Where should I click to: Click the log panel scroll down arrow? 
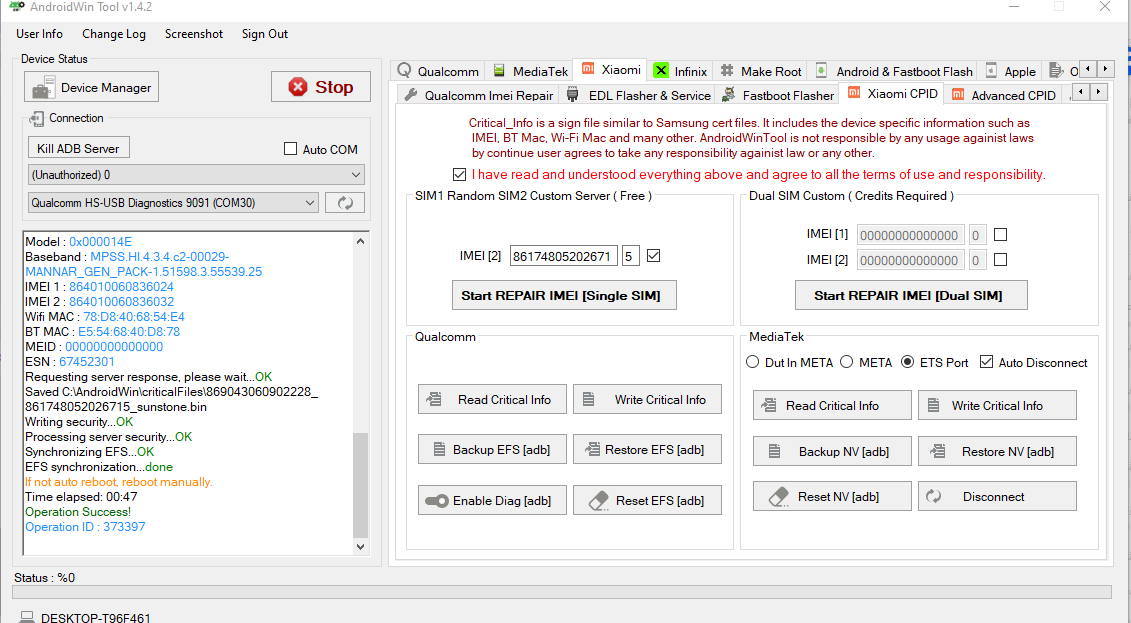361,547
